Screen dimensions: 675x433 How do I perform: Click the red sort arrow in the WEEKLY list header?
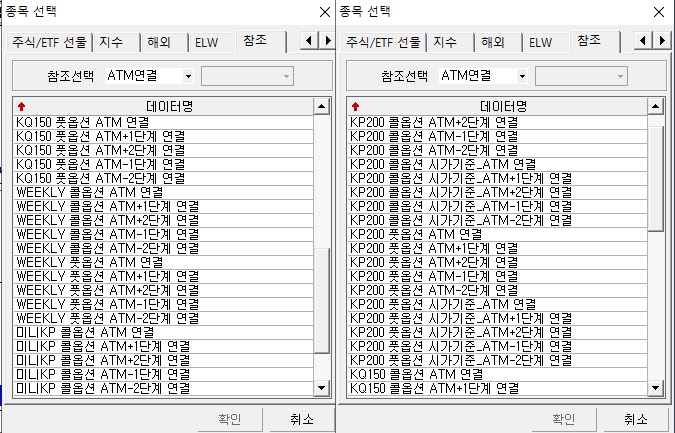pos(22,106)
